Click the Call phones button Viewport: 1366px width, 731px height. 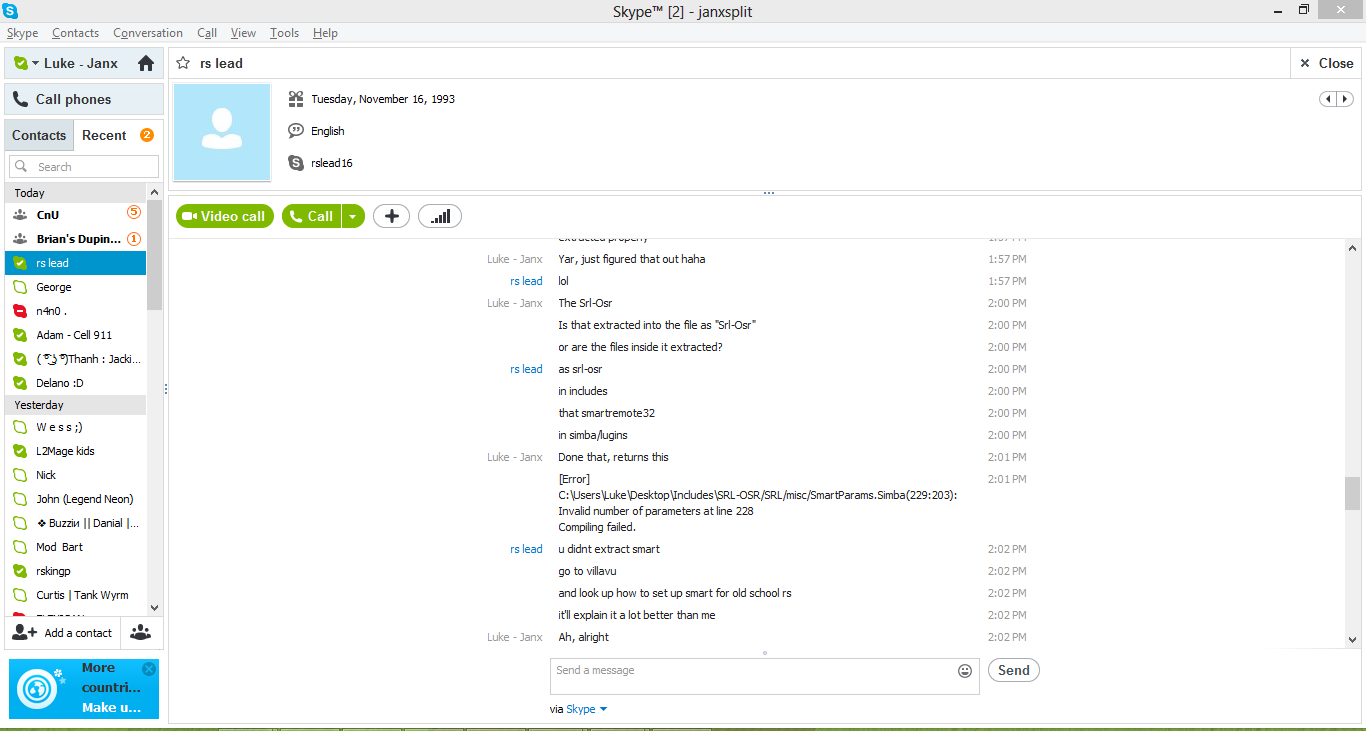pos(84,99)
